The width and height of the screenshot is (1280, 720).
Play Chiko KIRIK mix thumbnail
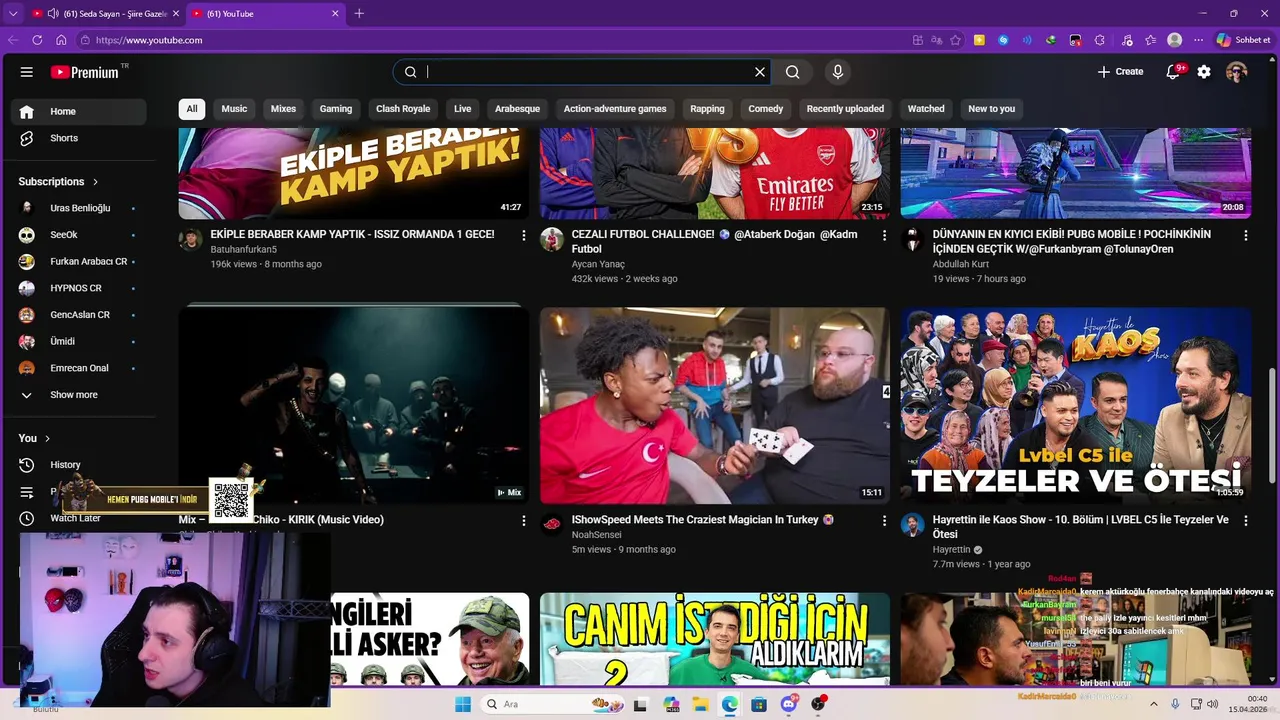(353, 405)
